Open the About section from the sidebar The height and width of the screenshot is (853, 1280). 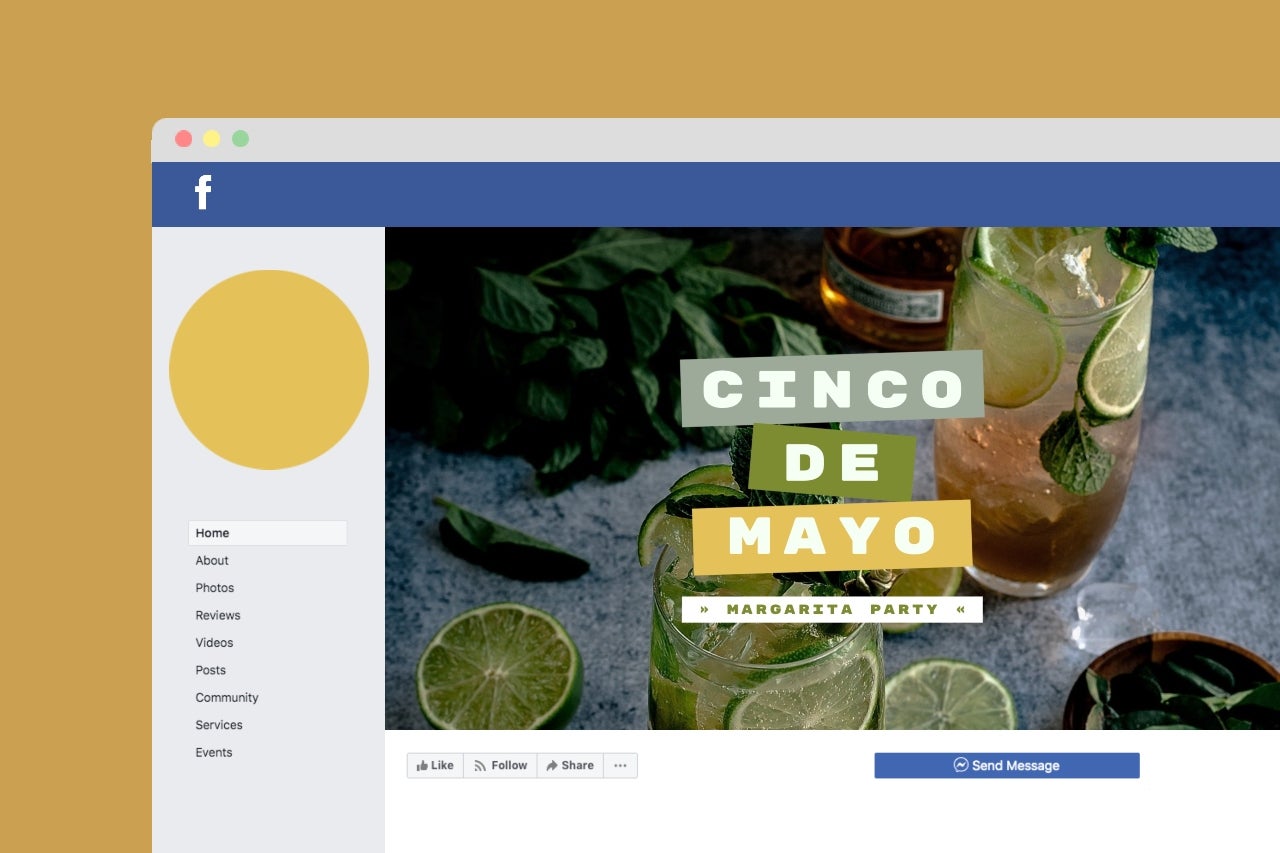tap(211, 560)
